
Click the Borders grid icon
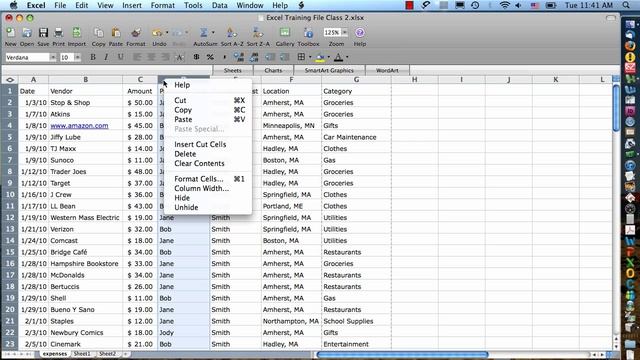pyautogui.click(x=301, y=57)
